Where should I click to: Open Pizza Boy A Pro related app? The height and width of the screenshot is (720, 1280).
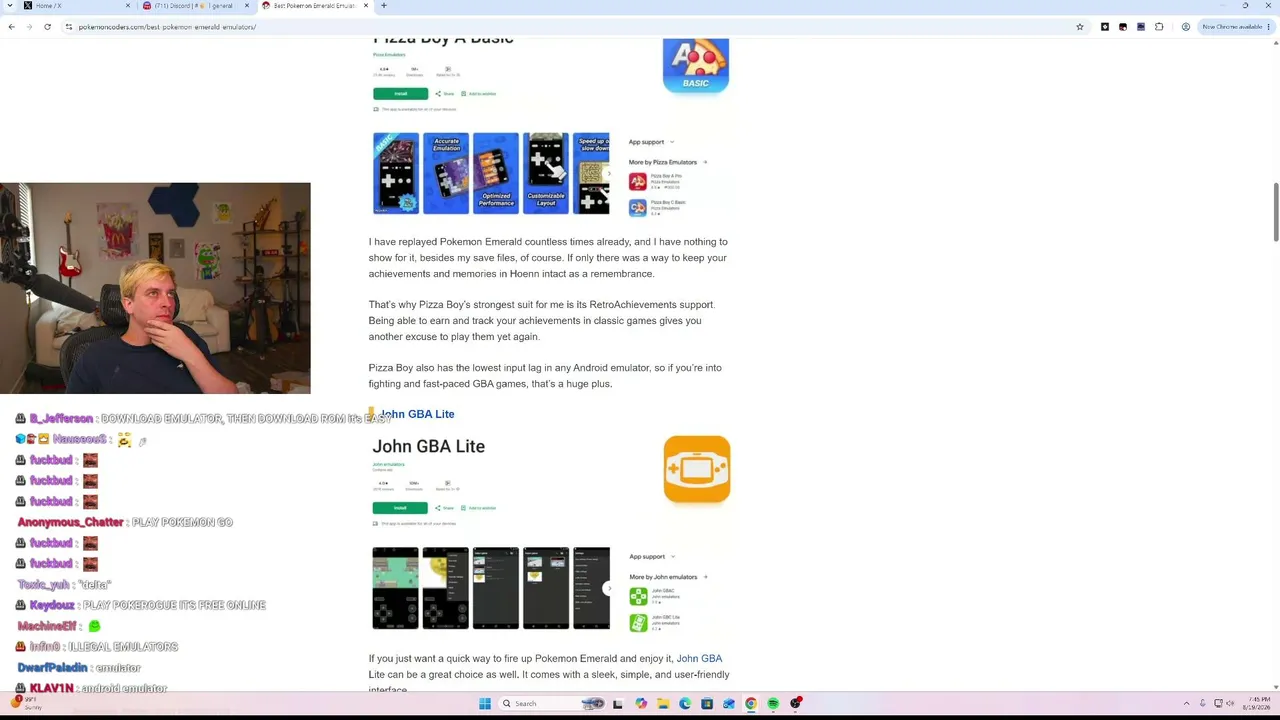pos(638,181)
